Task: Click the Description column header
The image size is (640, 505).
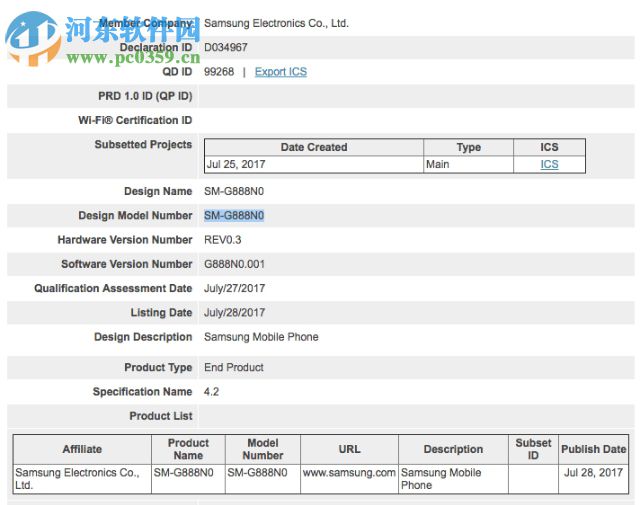Action: (453, 449)
